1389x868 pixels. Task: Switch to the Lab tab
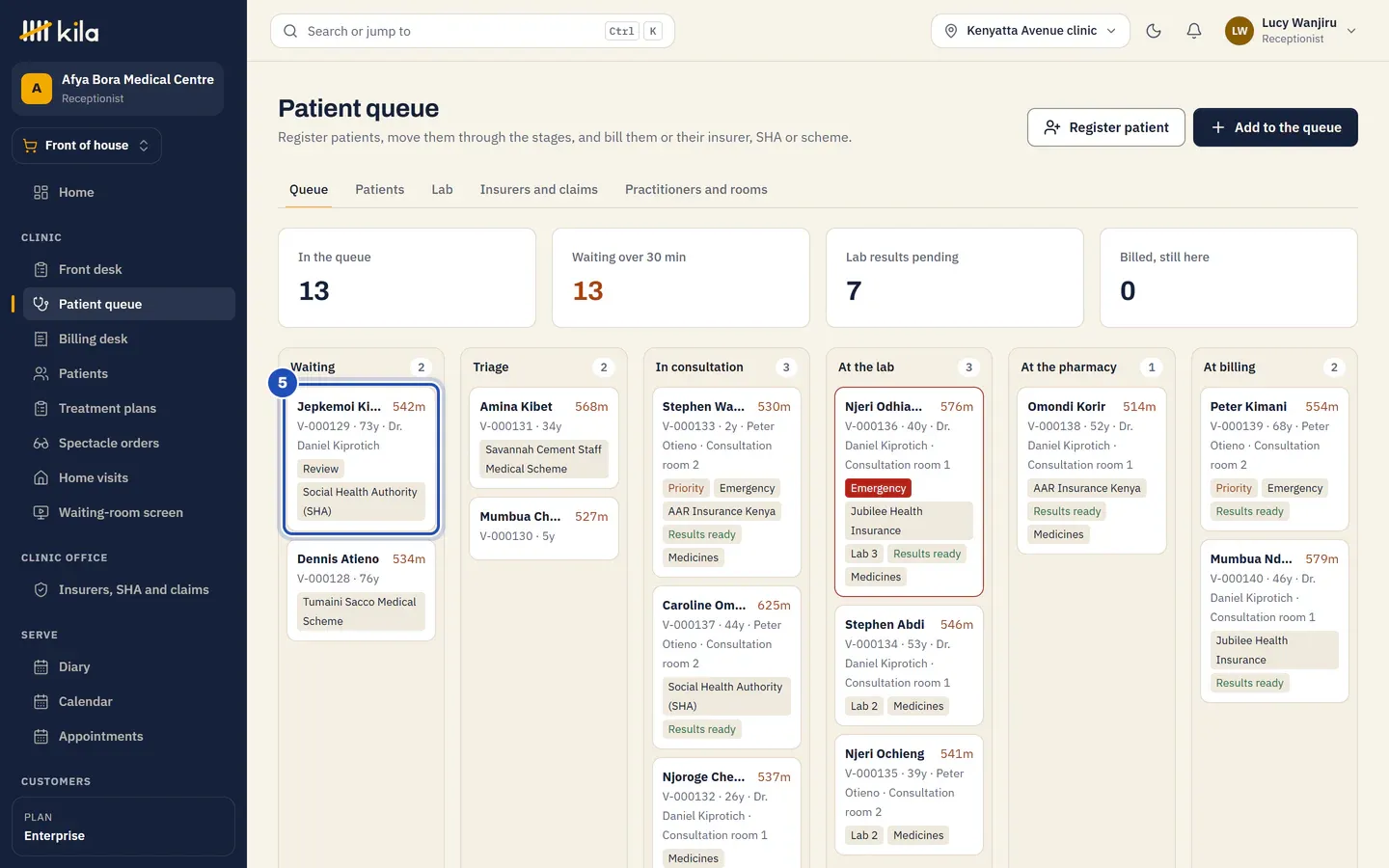[x=442, y=189]
